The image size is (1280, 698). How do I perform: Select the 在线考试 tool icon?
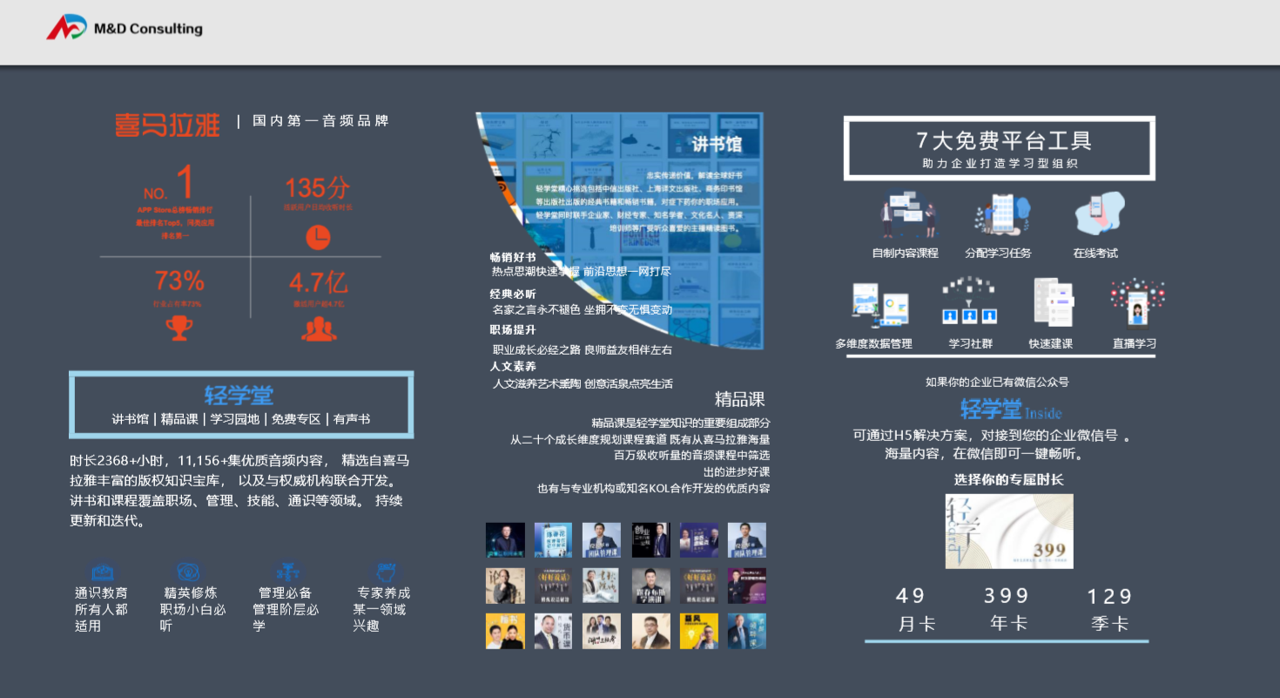(x=1098, y=215)
